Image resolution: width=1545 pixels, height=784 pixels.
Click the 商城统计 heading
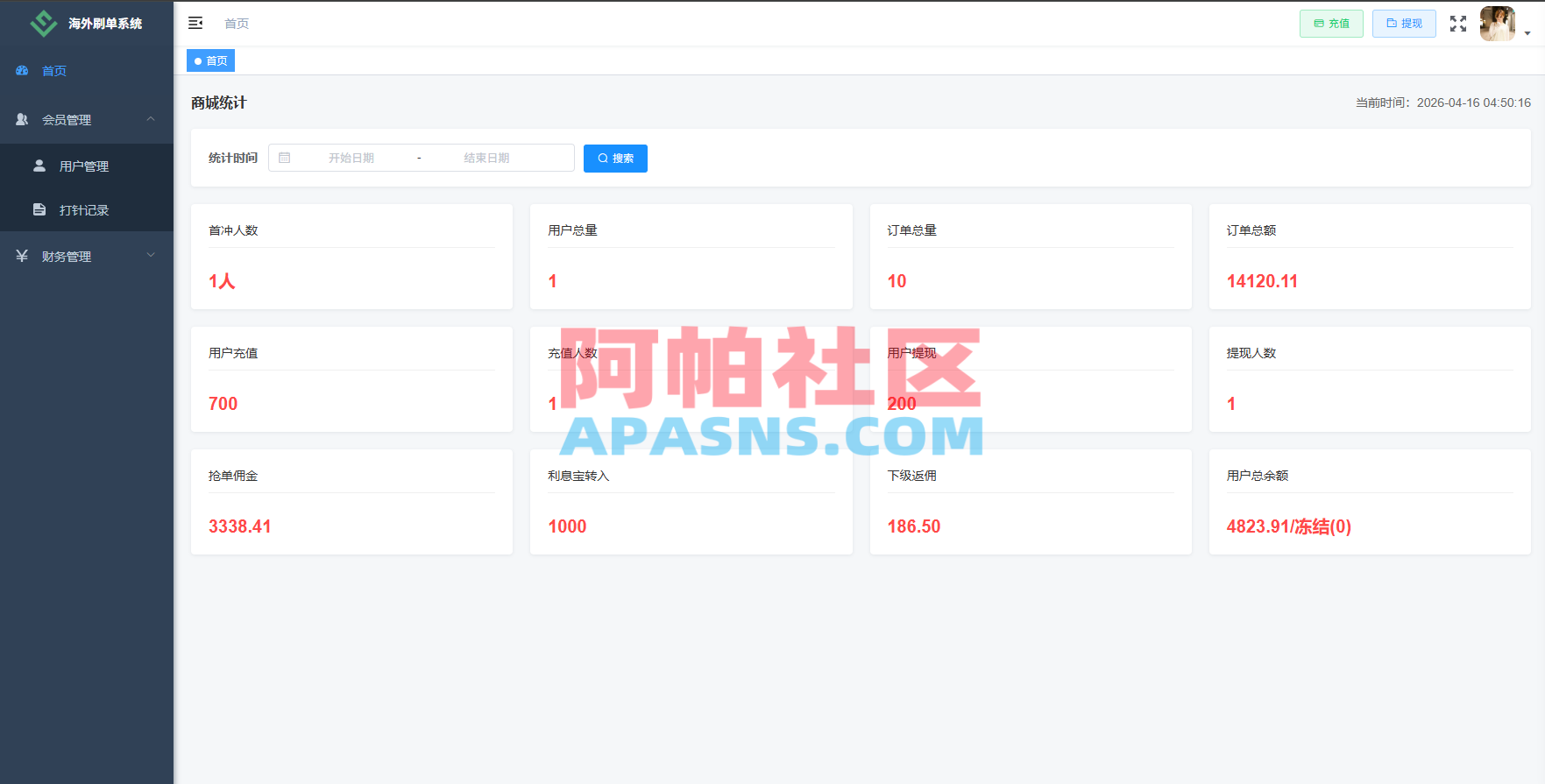tap(219, 102)
